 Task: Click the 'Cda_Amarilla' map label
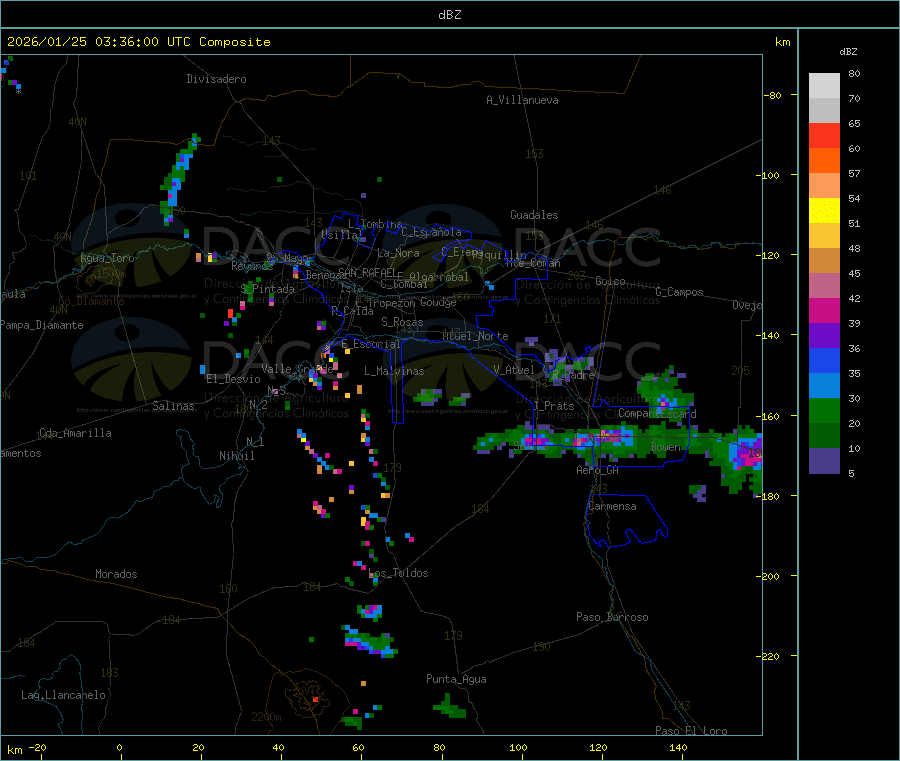(75, 433)
